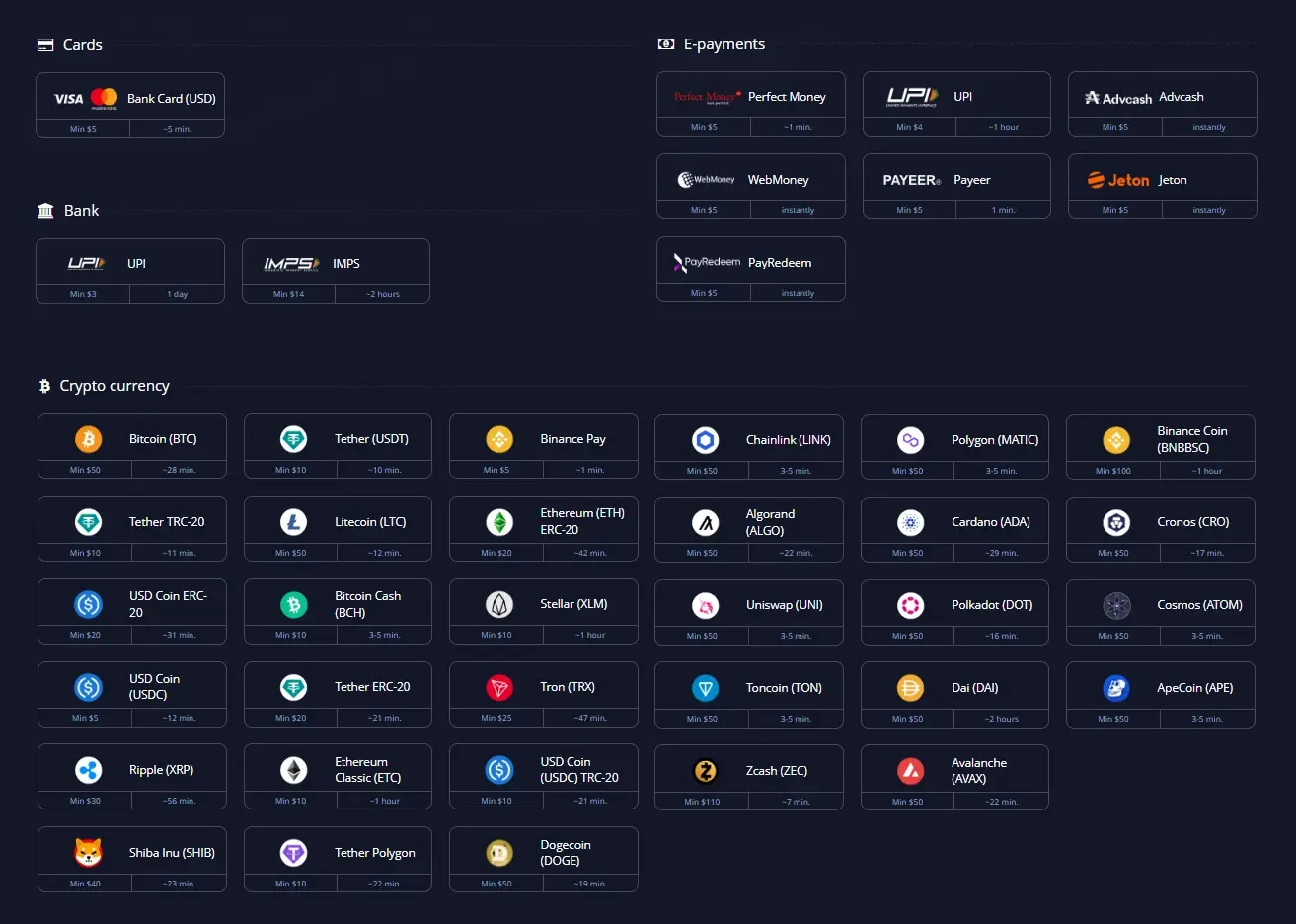The height and width of the screenshot is (924, 1296).
Task: Click the Ethereum ERC-20 green diamond icon
Action: click(x=499, y=522)
